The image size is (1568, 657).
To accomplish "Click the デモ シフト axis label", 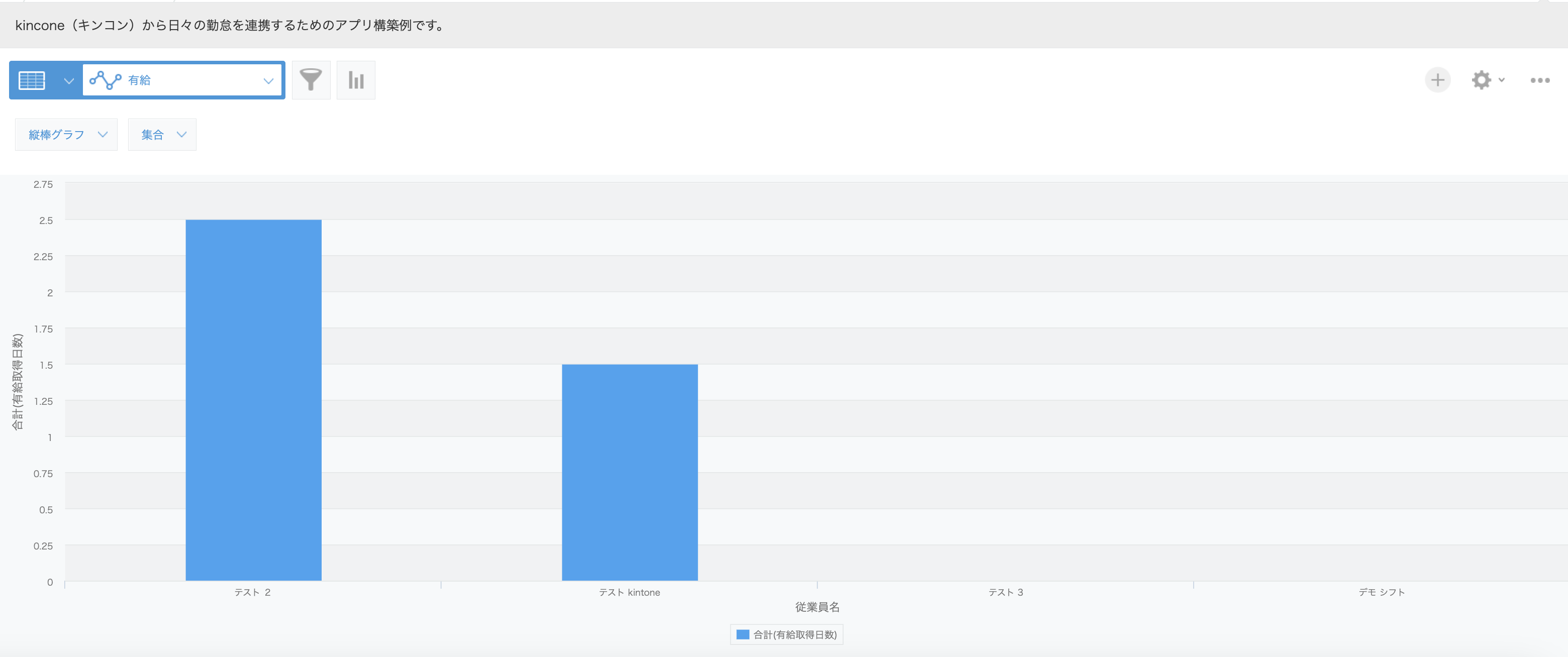I will tap(1382, 592).
